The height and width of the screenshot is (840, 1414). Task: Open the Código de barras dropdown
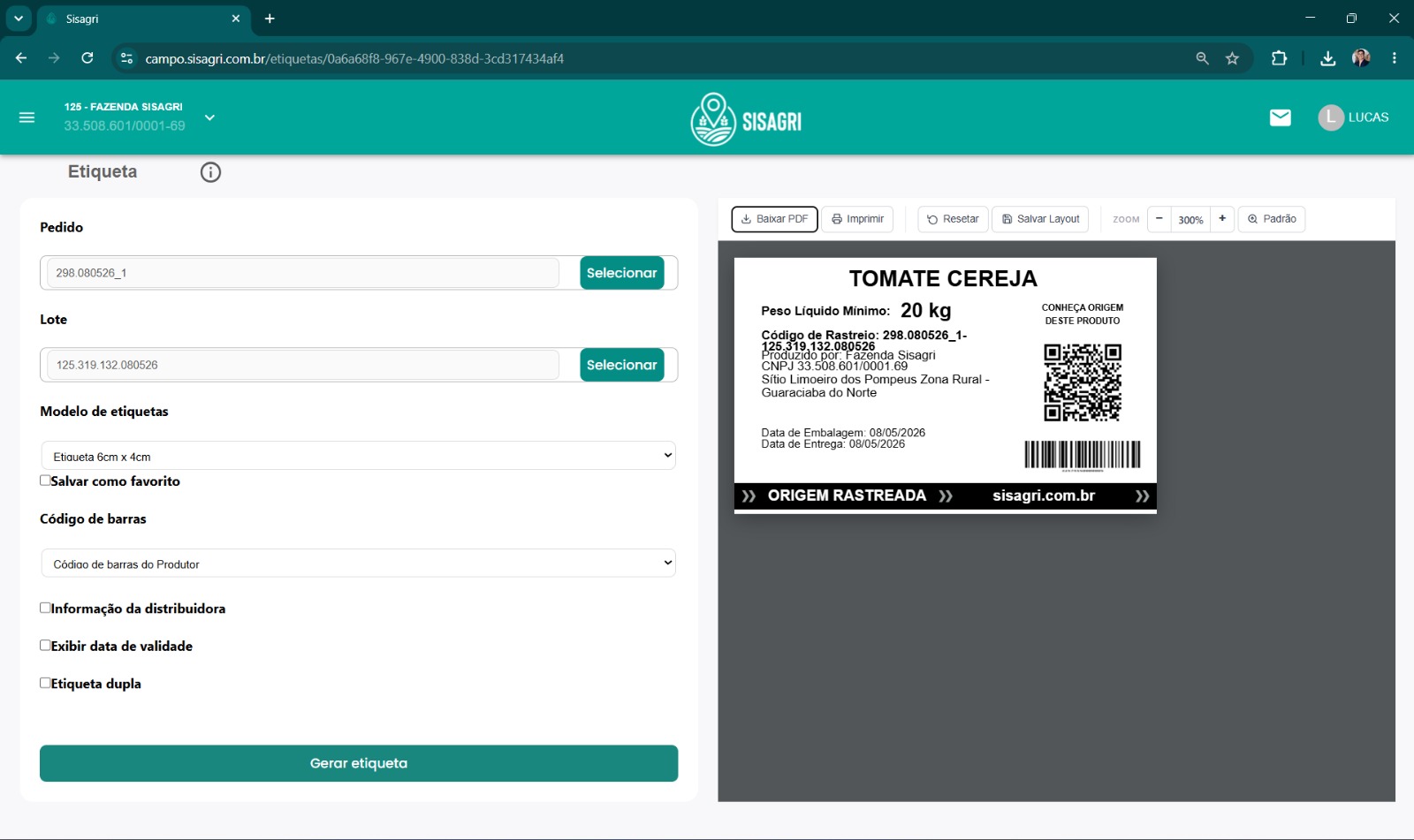(358, 563)
